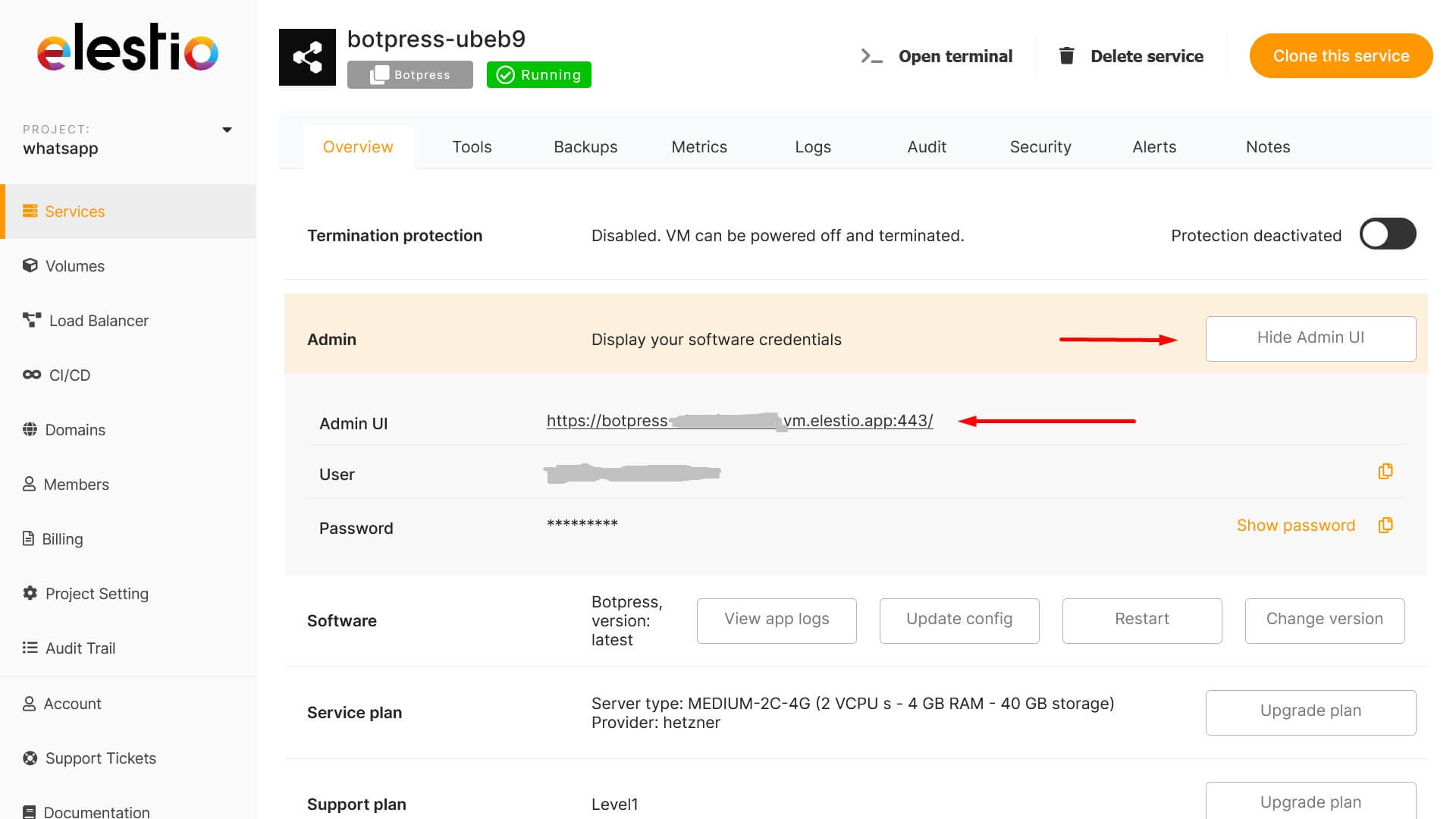Click the copy icon for User
Viewport: 1456px width, 819px height.
click(x=1385, y=472)
